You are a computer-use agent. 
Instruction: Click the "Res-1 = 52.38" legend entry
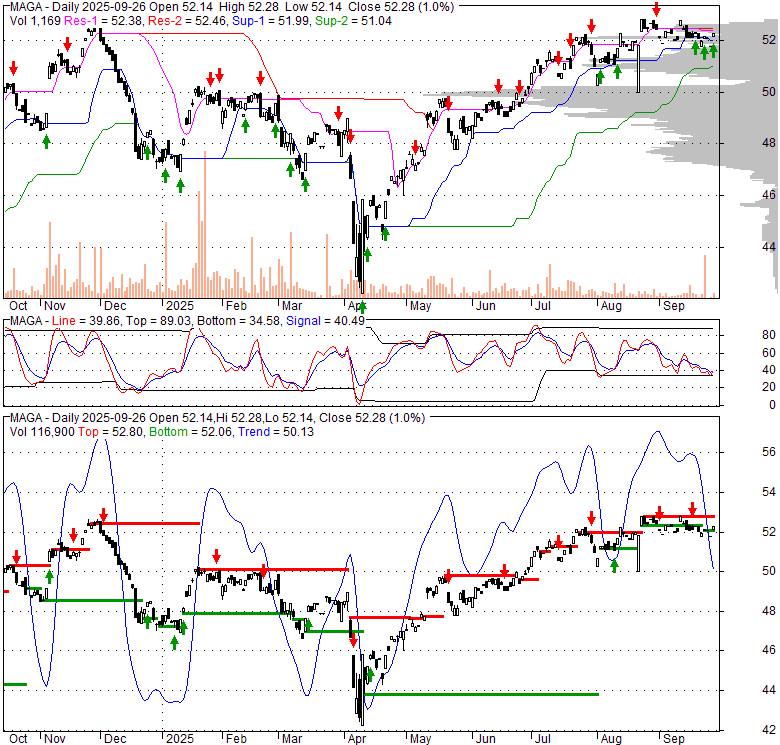click(x=103, y=21)
